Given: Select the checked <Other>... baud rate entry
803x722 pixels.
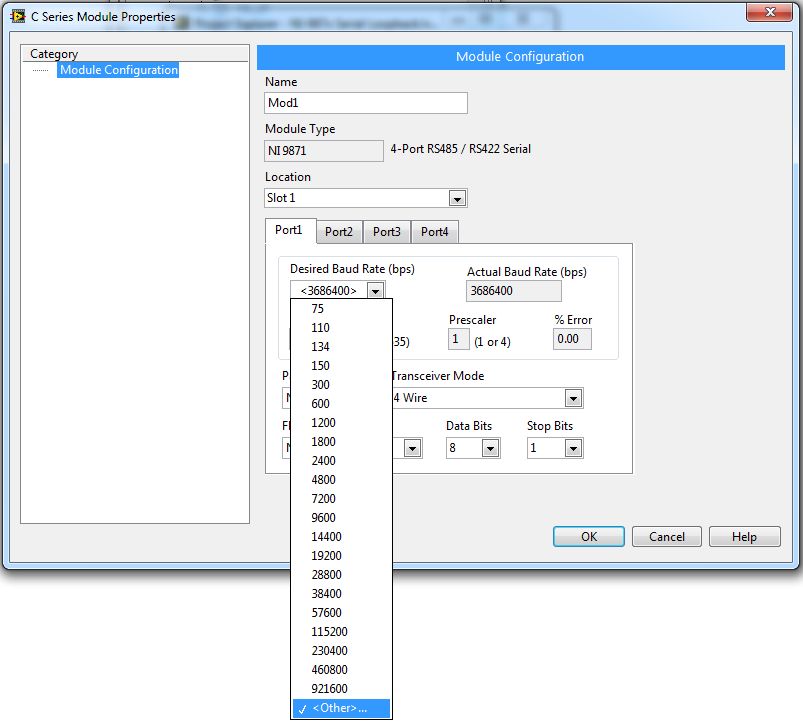Looking at the screenshot, I should [x=341, y=708].
